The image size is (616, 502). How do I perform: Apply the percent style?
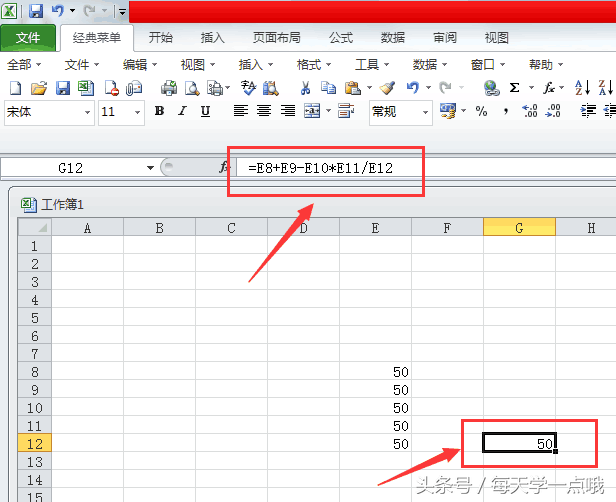pyautogui.click(x=481, y=111)
